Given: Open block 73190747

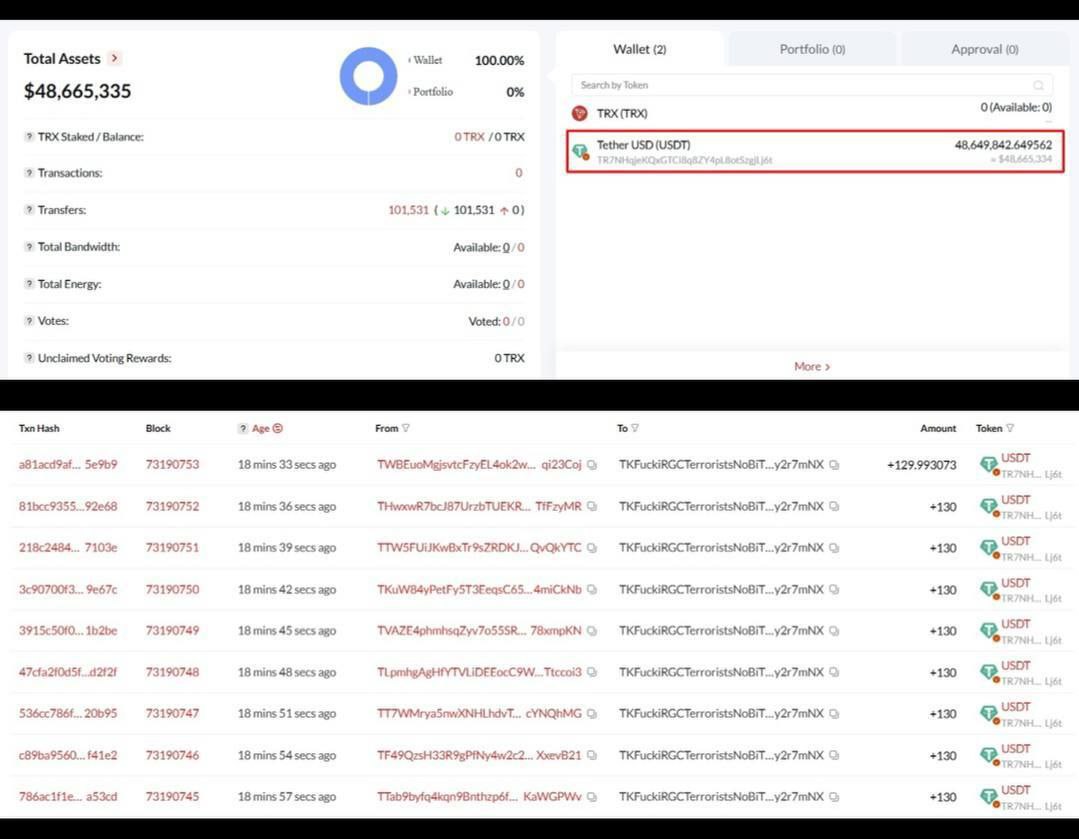Looking at the screenshot, I should tap(172, 714).
